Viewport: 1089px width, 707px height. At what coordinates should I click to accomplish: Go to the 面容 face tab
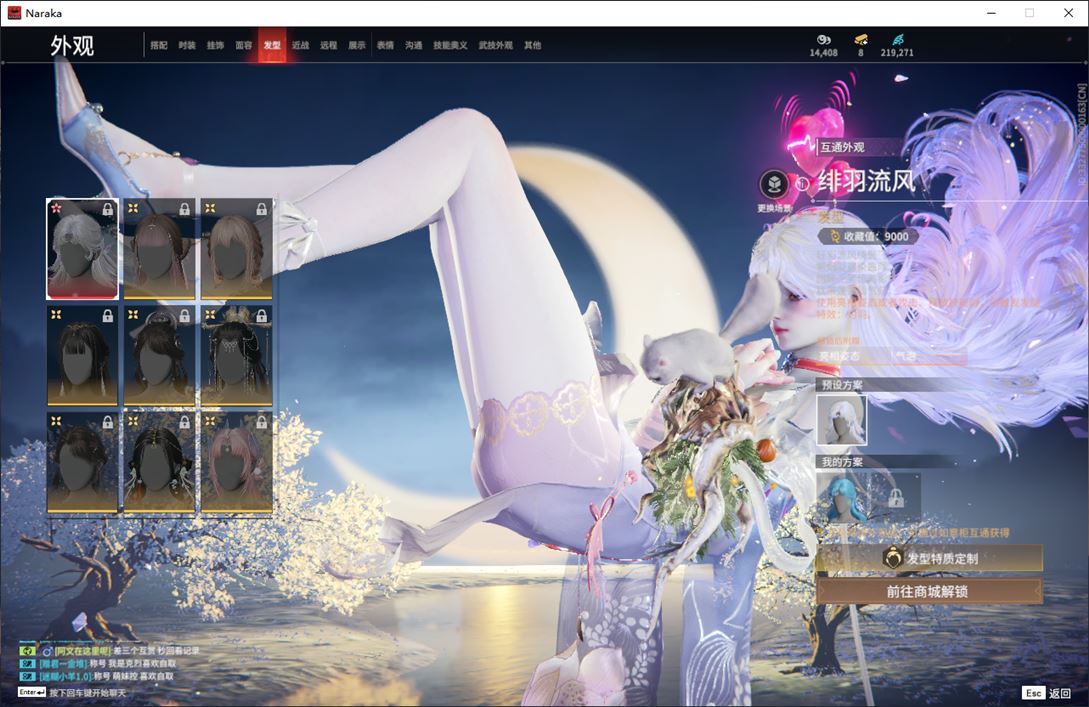244,45
